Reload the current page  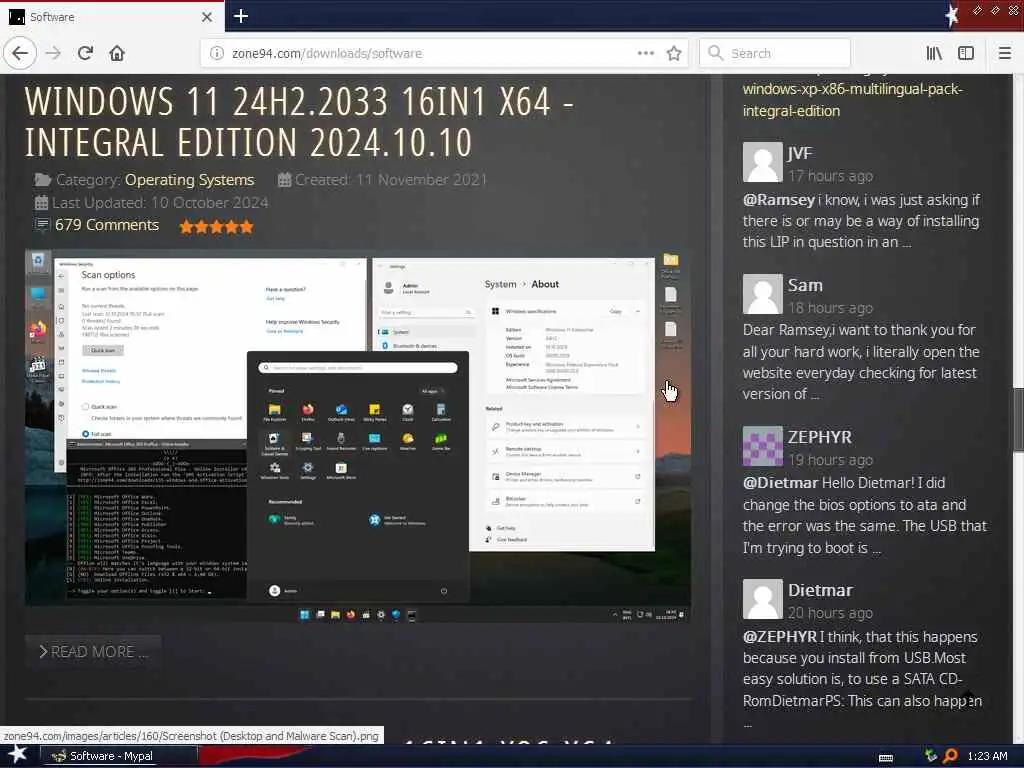tap(86, 53)
